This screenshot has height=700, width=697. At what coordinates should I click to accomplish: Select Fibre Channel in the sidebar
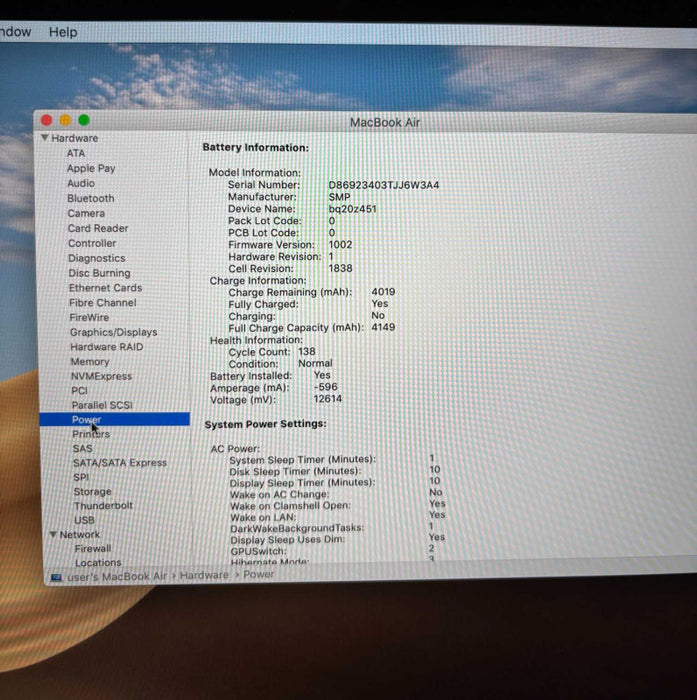click(103, 303)
